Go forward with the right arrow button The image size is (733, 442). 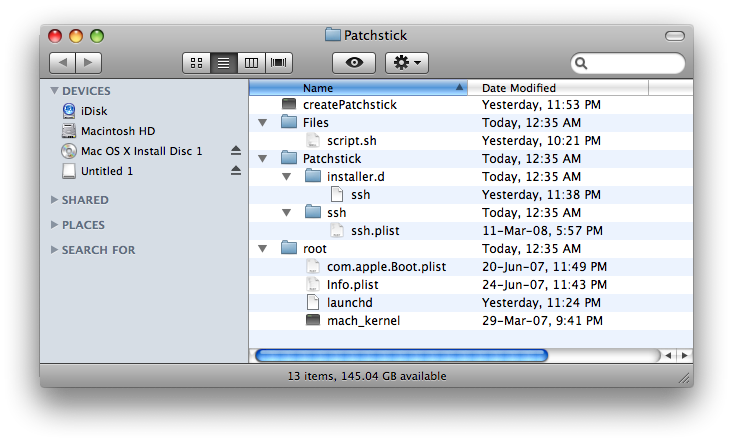[88, 63]
